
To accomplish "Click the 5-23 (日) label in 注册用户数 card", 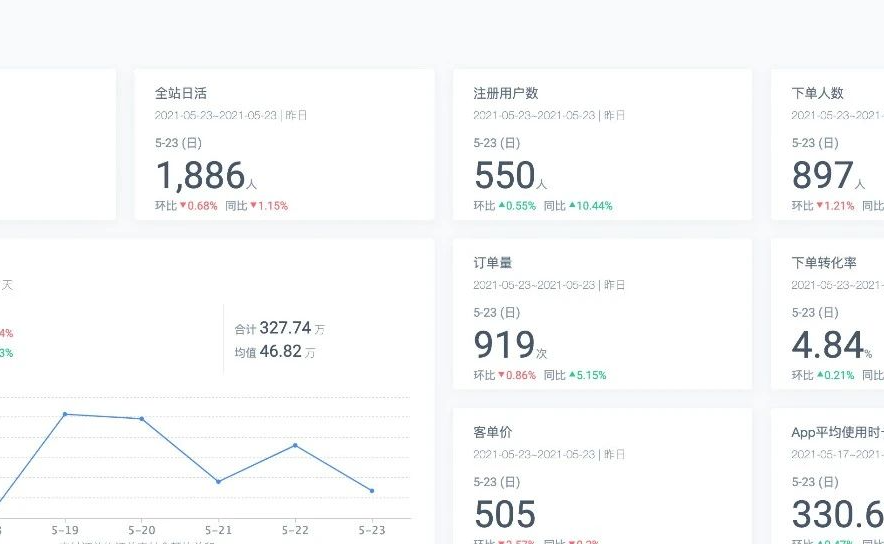I will (x=497, y=143).
